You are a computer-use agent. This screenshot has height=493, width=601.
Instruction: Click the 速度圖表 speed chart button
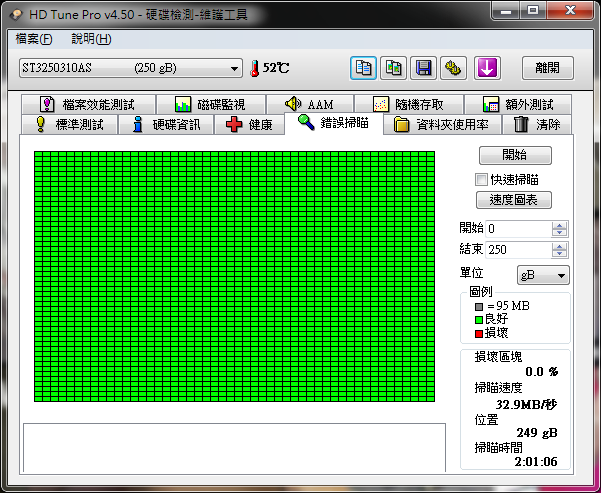tap(514, 200)
